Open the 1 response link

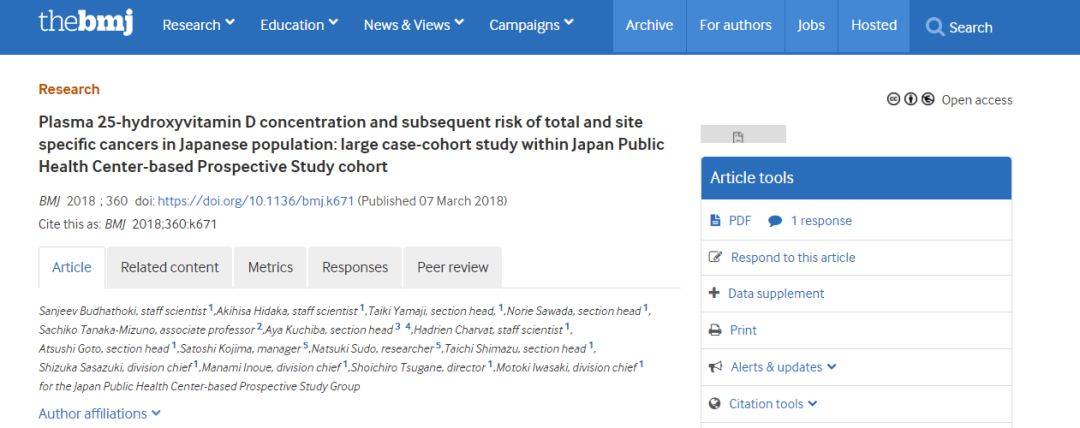pos(821,221)
